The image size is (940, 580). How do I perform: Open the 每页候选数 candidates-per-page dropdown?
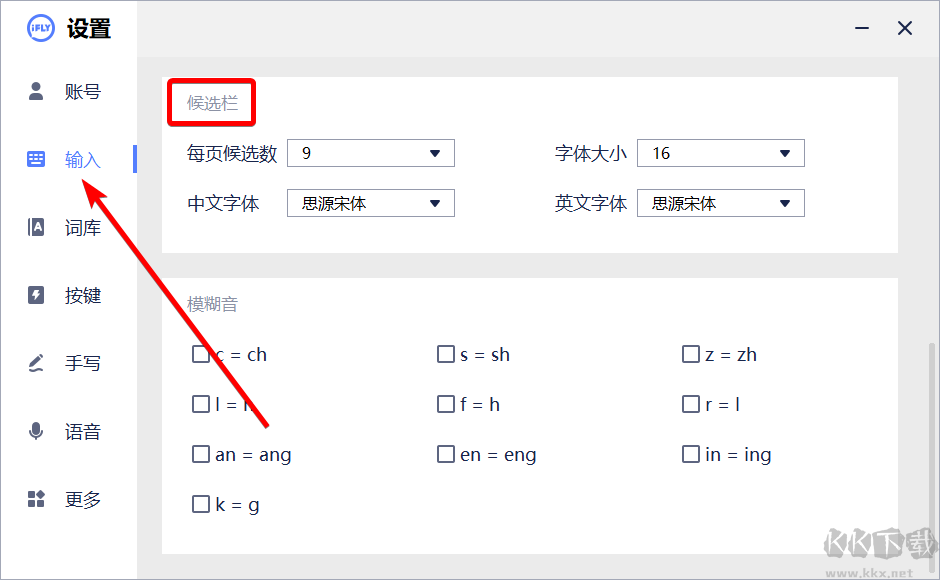click(370, 152)
